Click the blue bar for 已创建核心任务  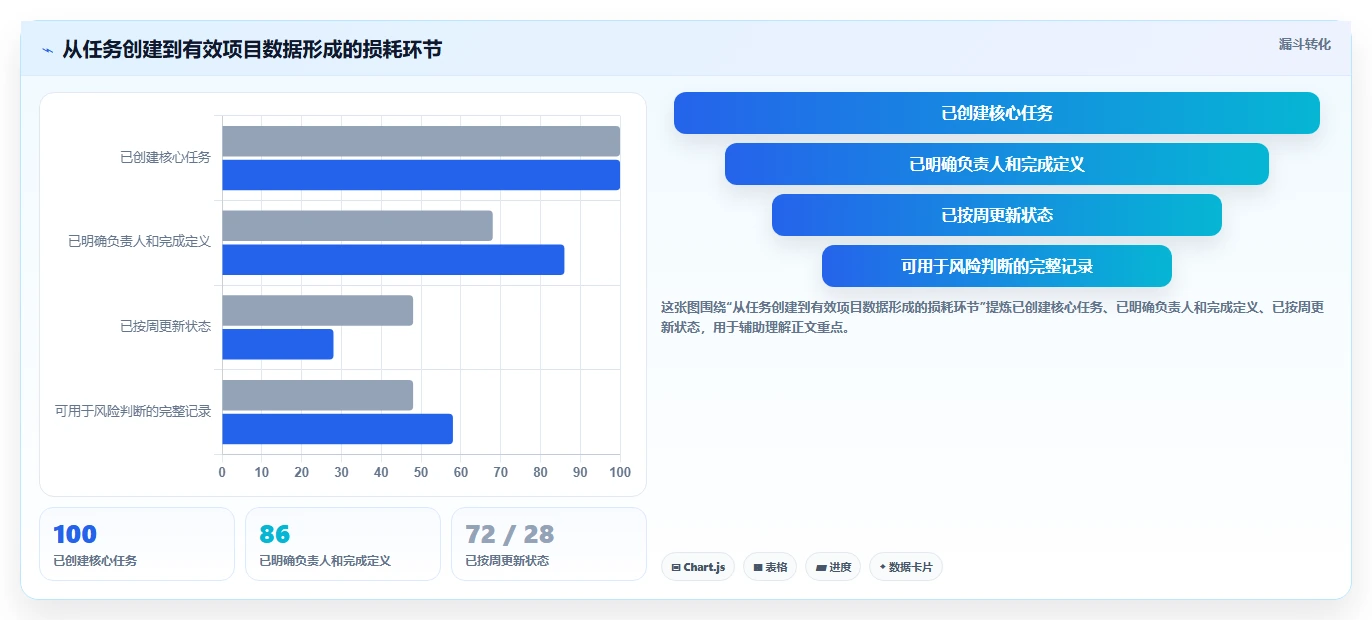pyautogui.click(x=421, y=175)
